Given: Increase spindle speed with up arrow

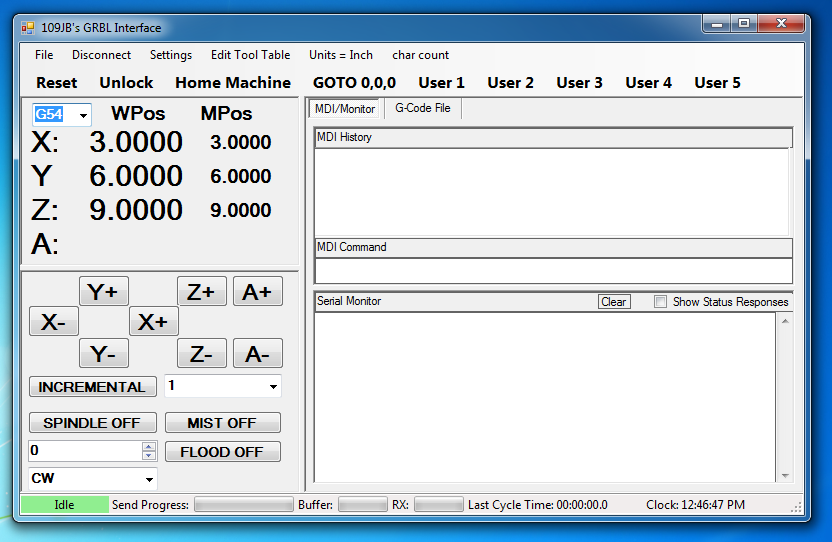Looking at the screenshot, I should [x=149, y=446].
